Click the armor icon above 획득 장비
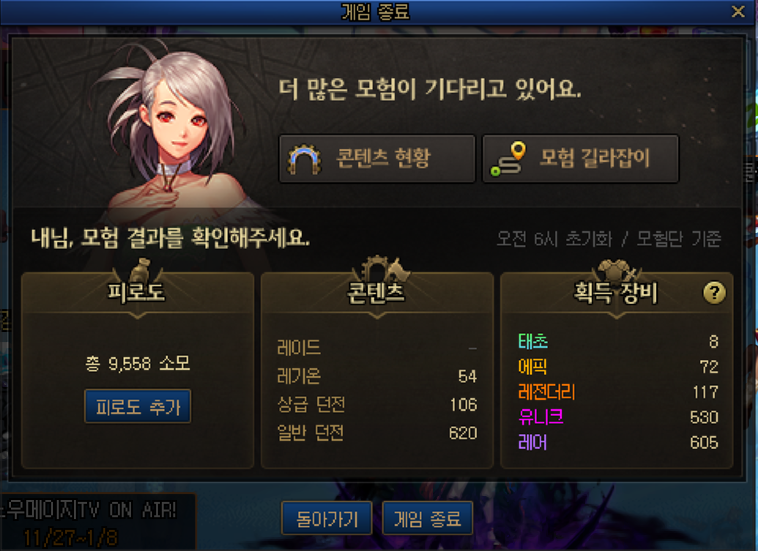 pos(615,271)
